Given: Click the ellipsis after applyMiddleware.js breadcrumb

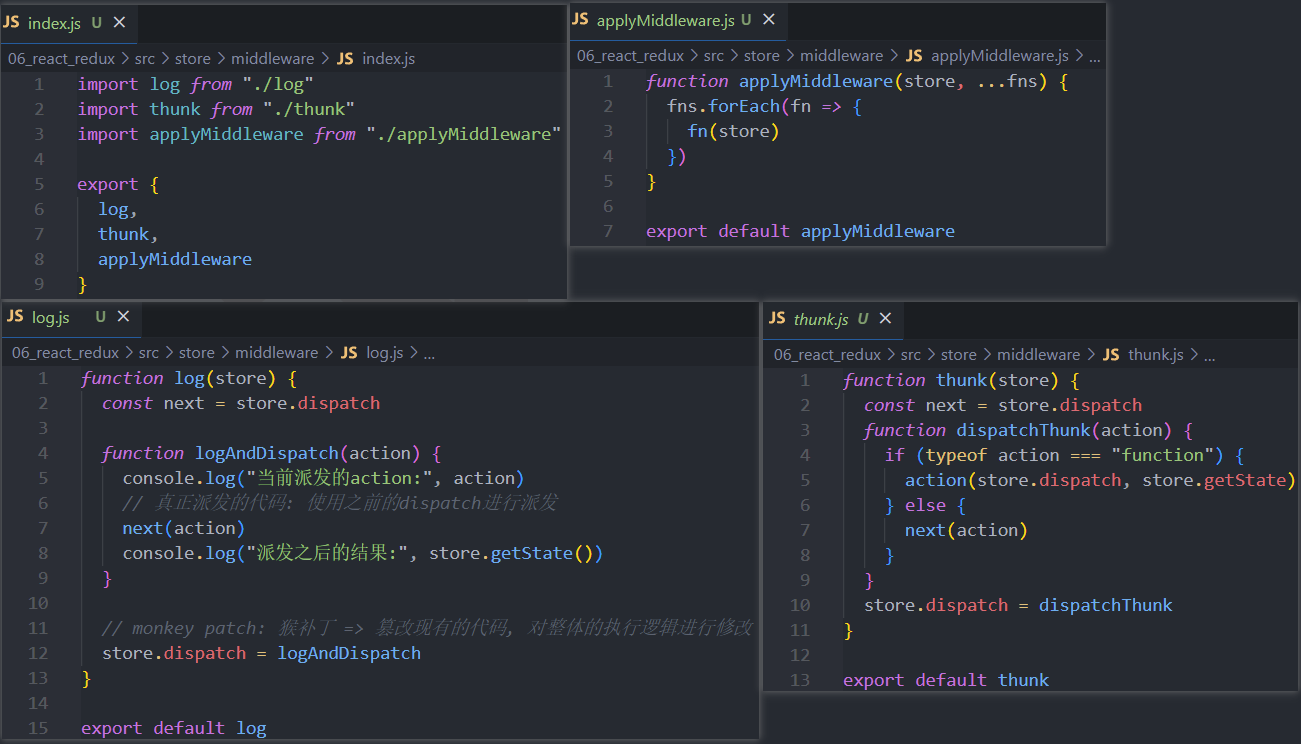Looking at the screenshot, I should coord(1094,56).
